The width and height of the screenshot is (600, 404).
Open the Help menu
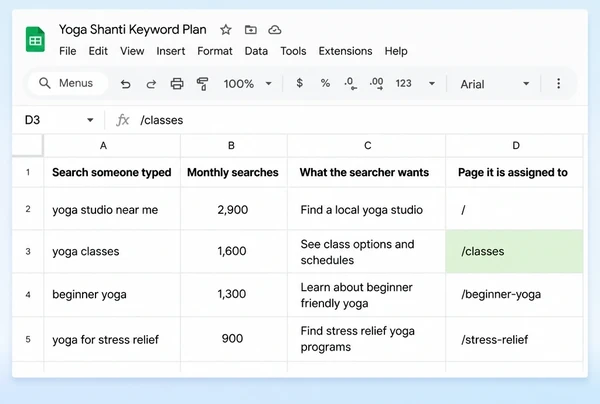point(396,51)
